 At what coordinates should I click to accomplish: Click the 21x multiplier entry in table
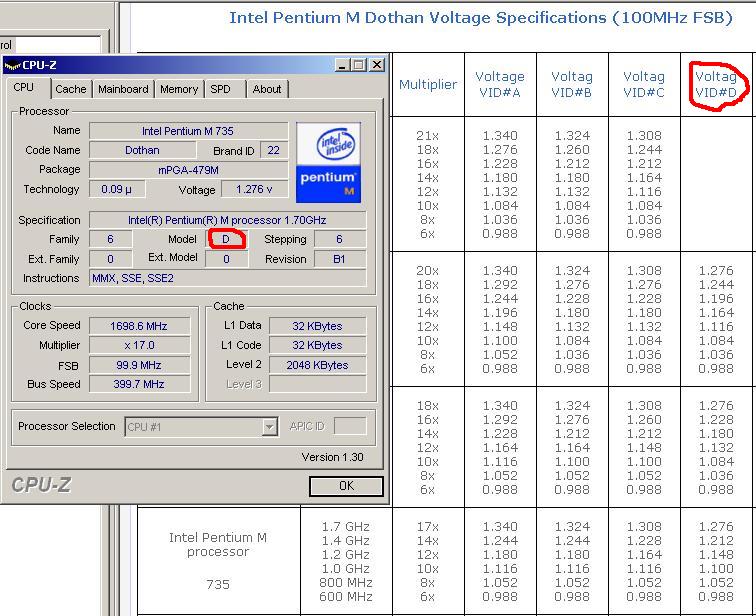428,136
